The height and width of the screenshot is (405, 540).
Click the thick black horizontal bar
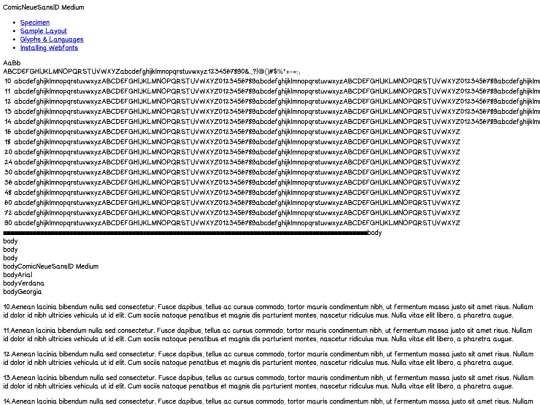(x=185, y=233)
